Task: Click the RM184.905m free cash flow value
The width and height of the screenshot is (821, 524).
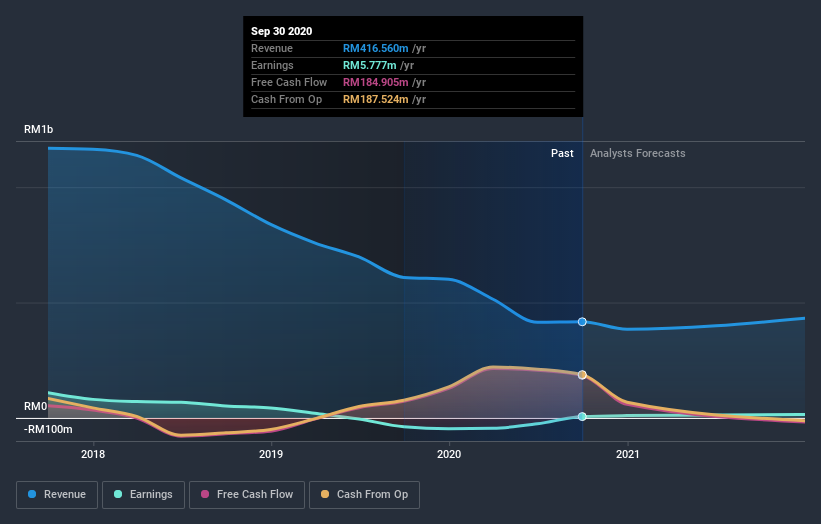Action: coord(375,82)
